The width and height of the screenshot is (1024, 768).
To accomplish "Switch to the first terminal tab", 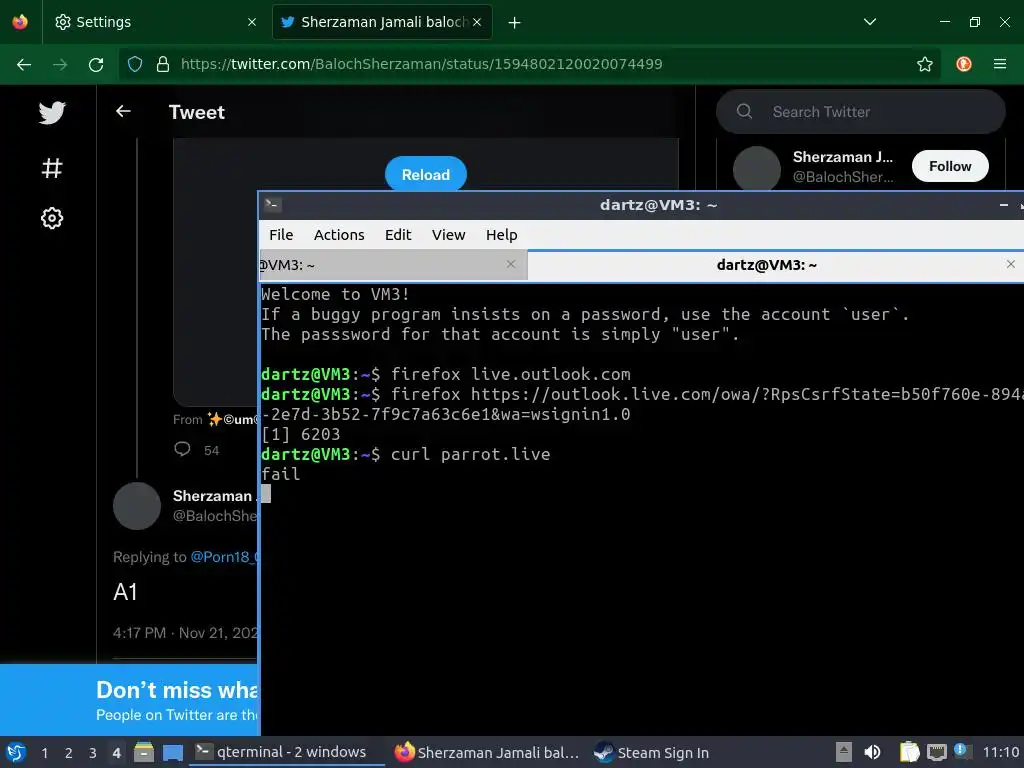I will point(392,264).
